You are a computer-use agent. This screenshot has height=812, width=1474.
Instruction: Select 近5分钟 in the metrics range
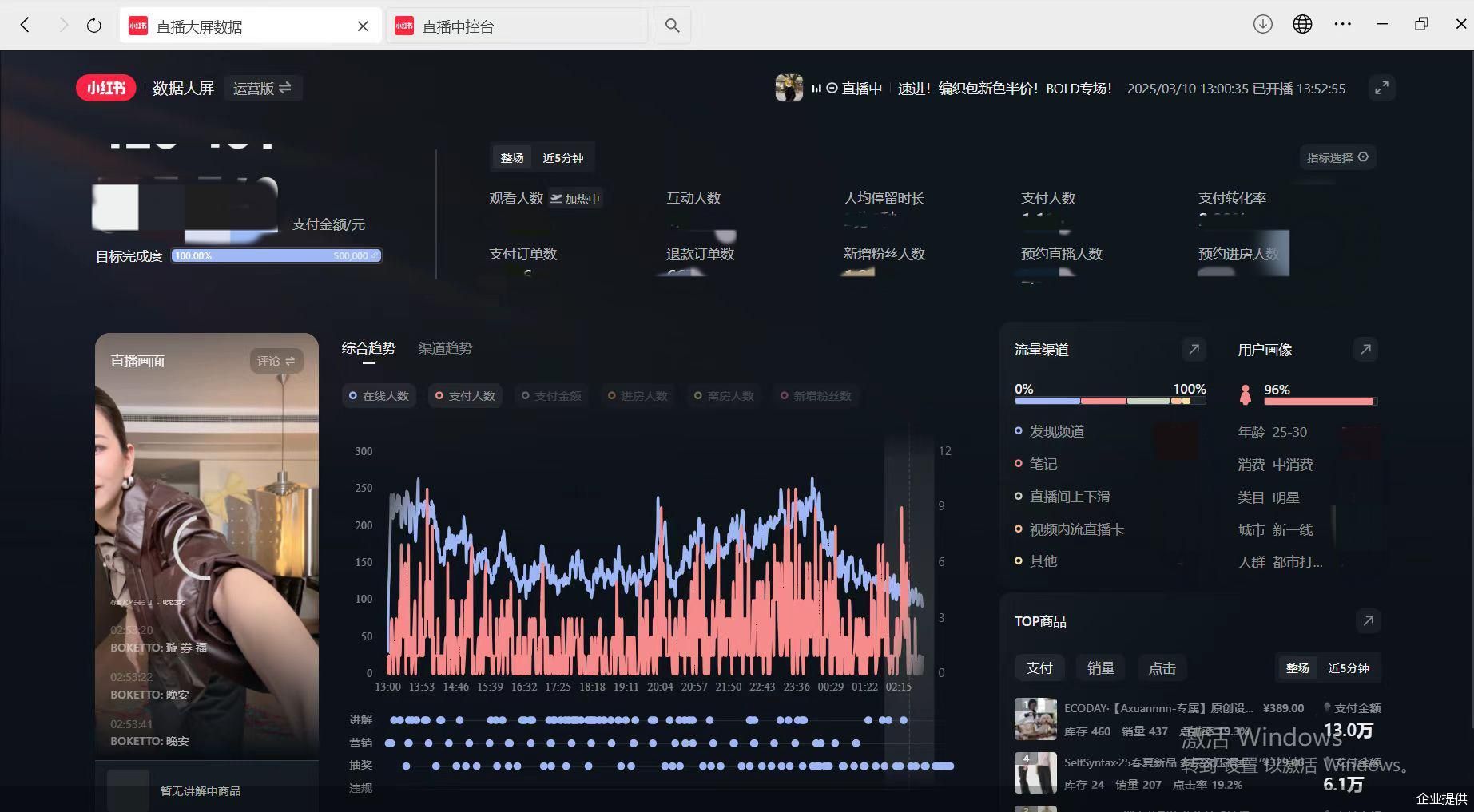pos(562,158)
